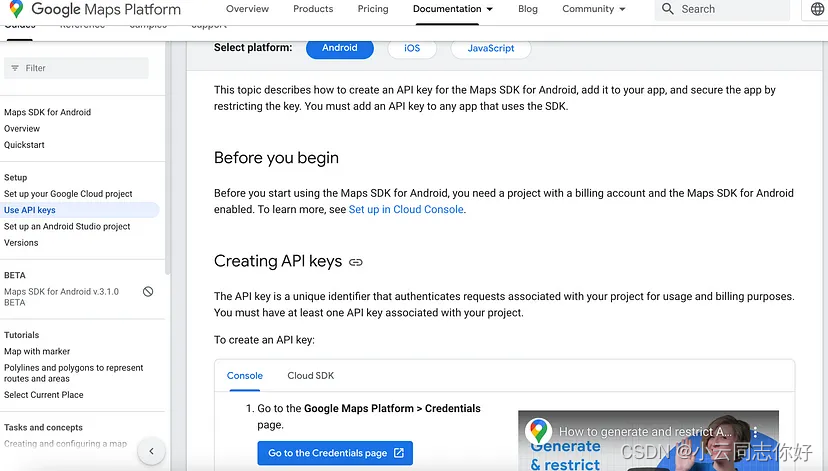Image resolution: width=828 pixels, height=471 pixels.
Task: Open the Blog menu item
Action: pos(528,9)
